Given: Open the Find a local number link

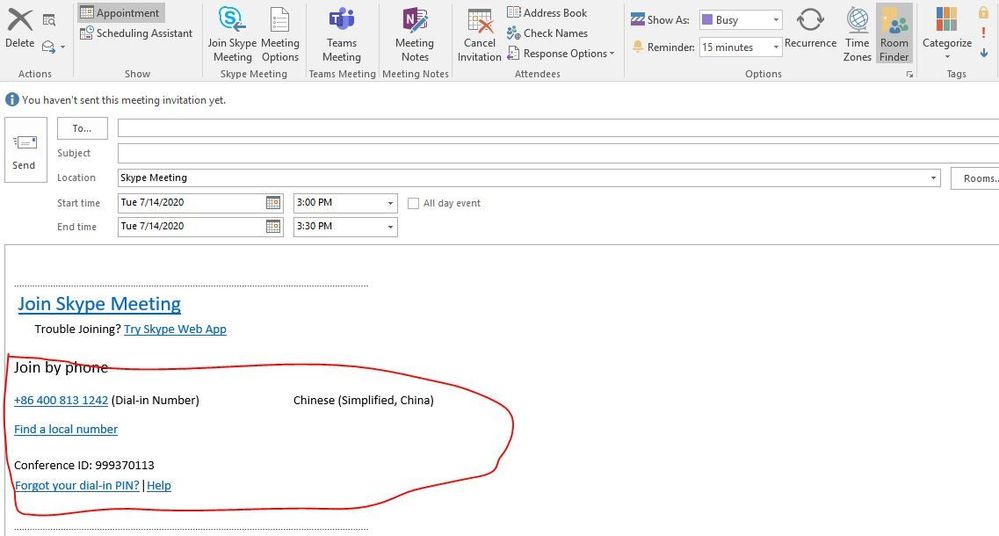Looking at the screenshot, I should point(66,429).
